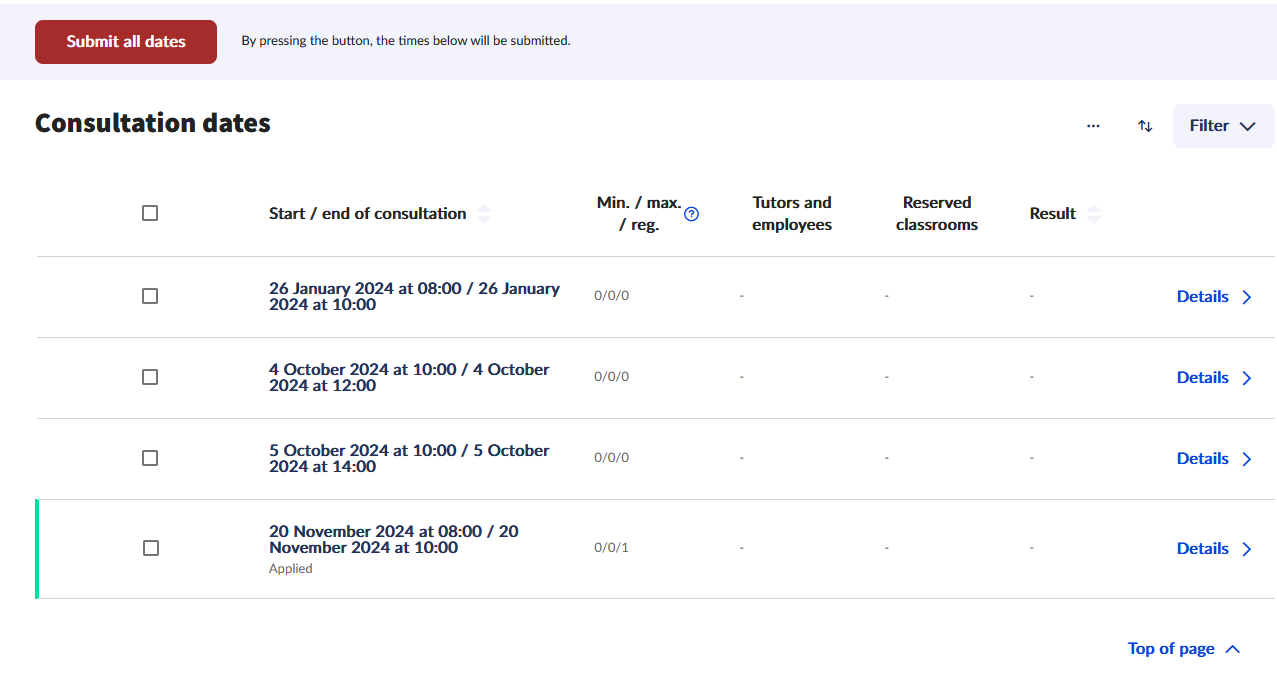
Task: Click the three-dots more options icon
Action: (x=1093, y=126)
